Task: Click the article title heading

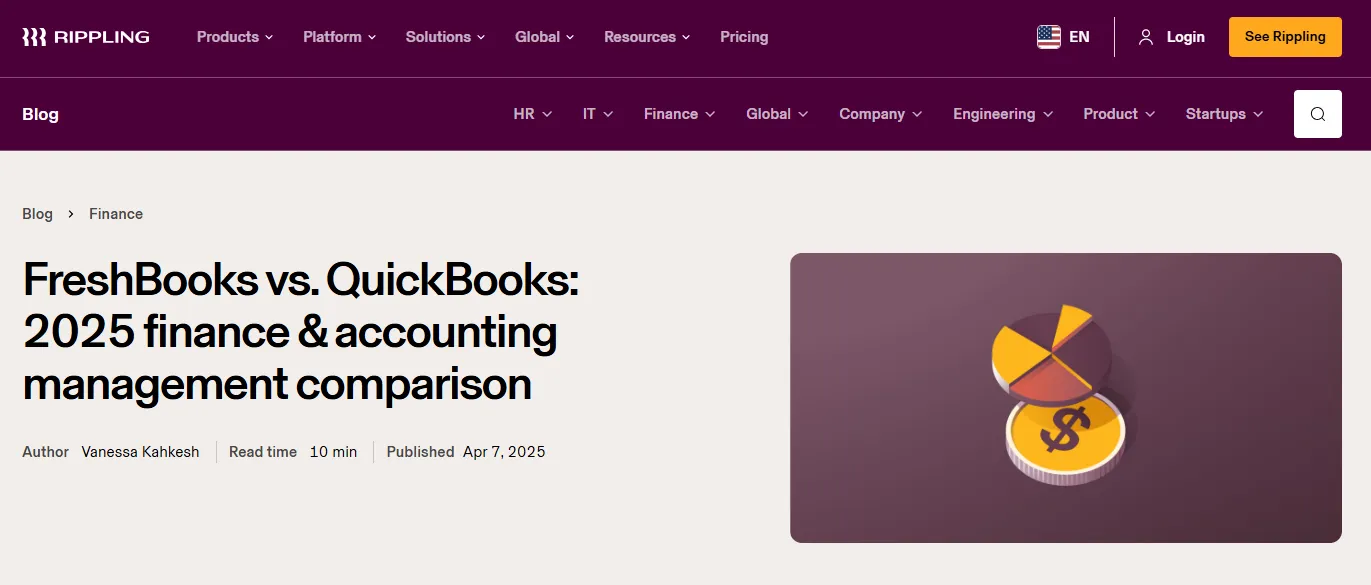Action: tap(301, 332)
